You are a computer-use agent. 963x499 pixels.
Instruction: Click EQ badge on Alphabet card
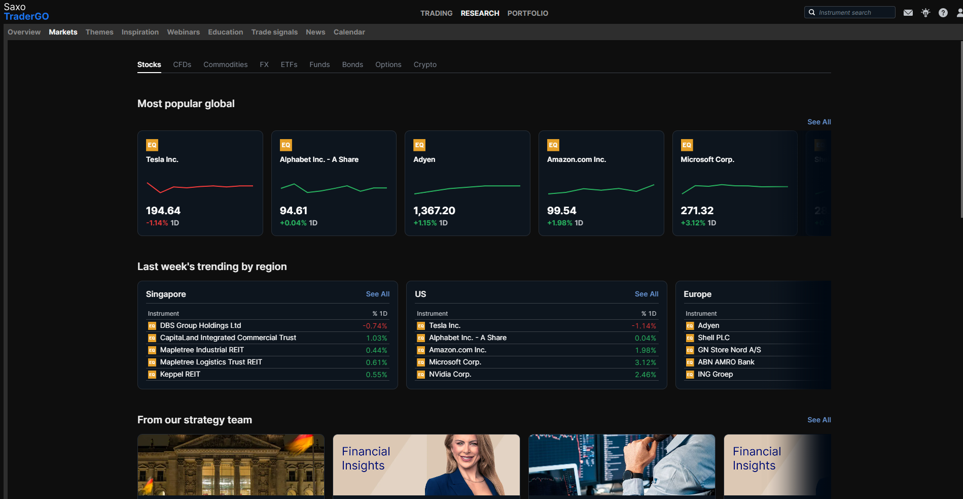point(286,145)
